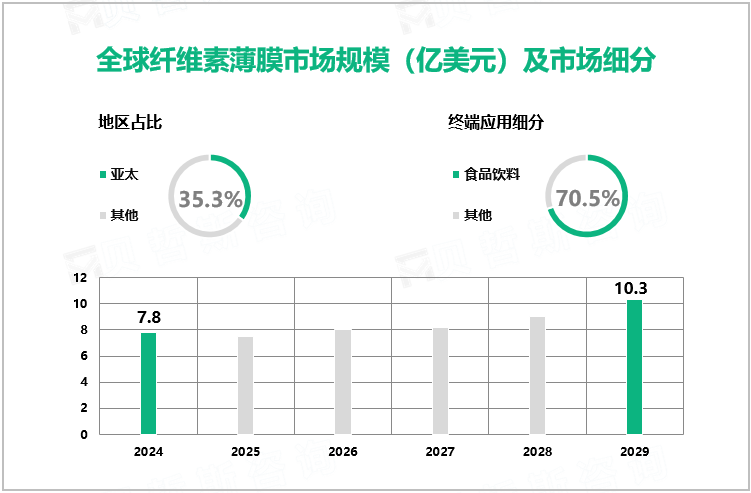Click the 亚太 legend label

click(x=125, y=174)
